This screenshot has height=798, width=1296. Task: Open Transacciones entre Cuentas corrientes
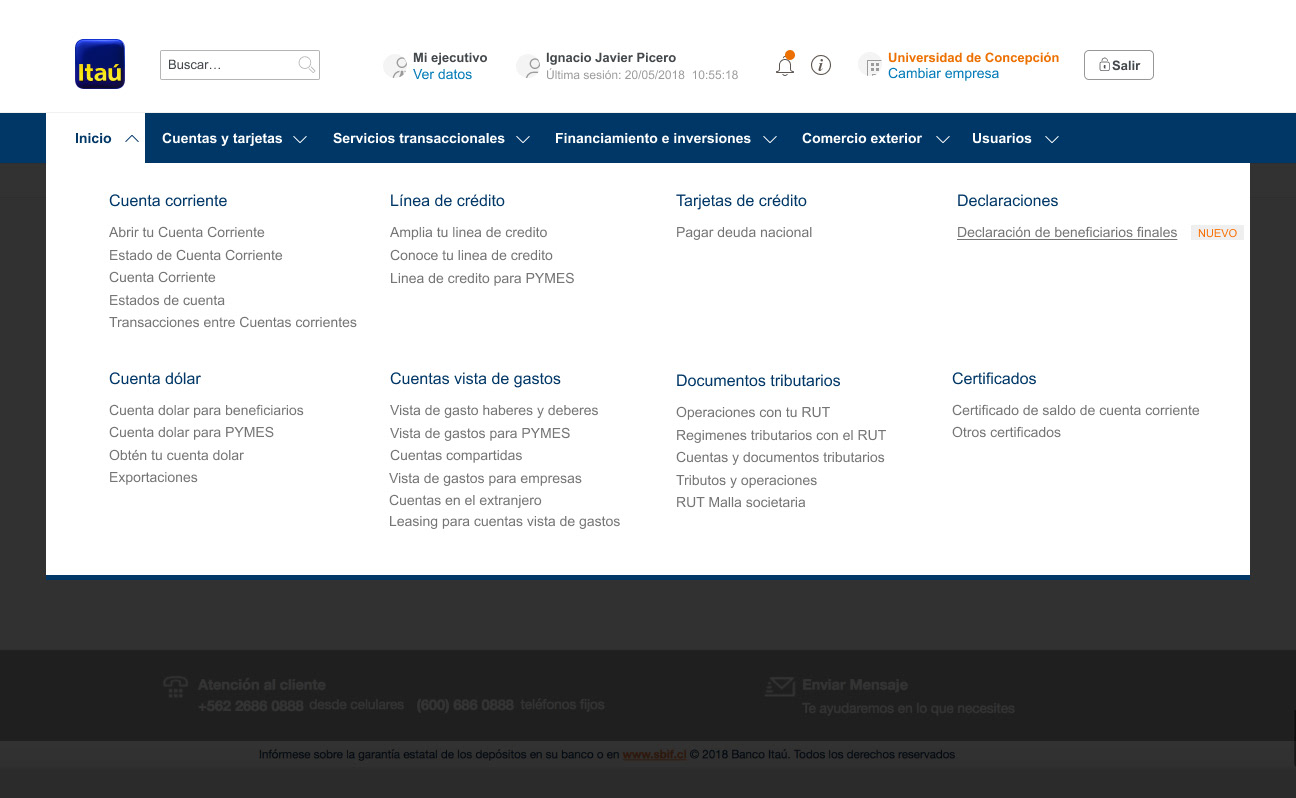[233, 322]
